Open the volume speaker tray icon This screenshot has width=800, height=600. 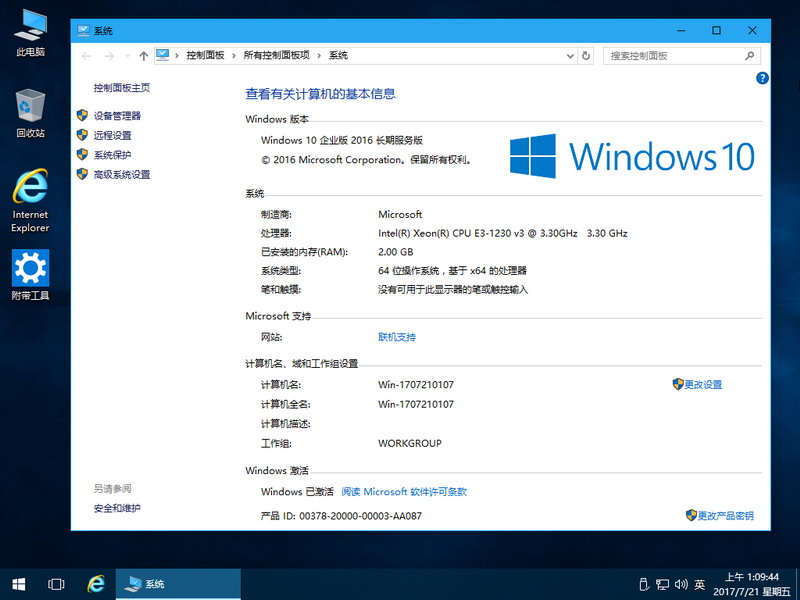click(x=681, y=584)
